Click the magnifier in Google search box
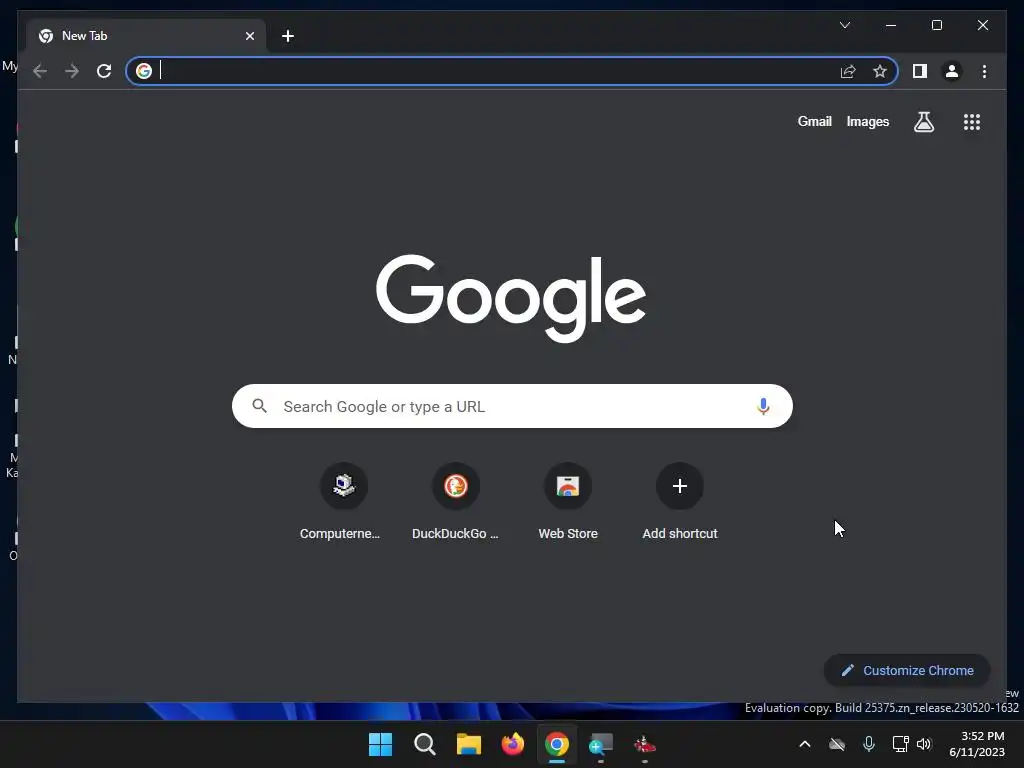This screenshot has width=1024, height=768. click(x=259, y=406)
